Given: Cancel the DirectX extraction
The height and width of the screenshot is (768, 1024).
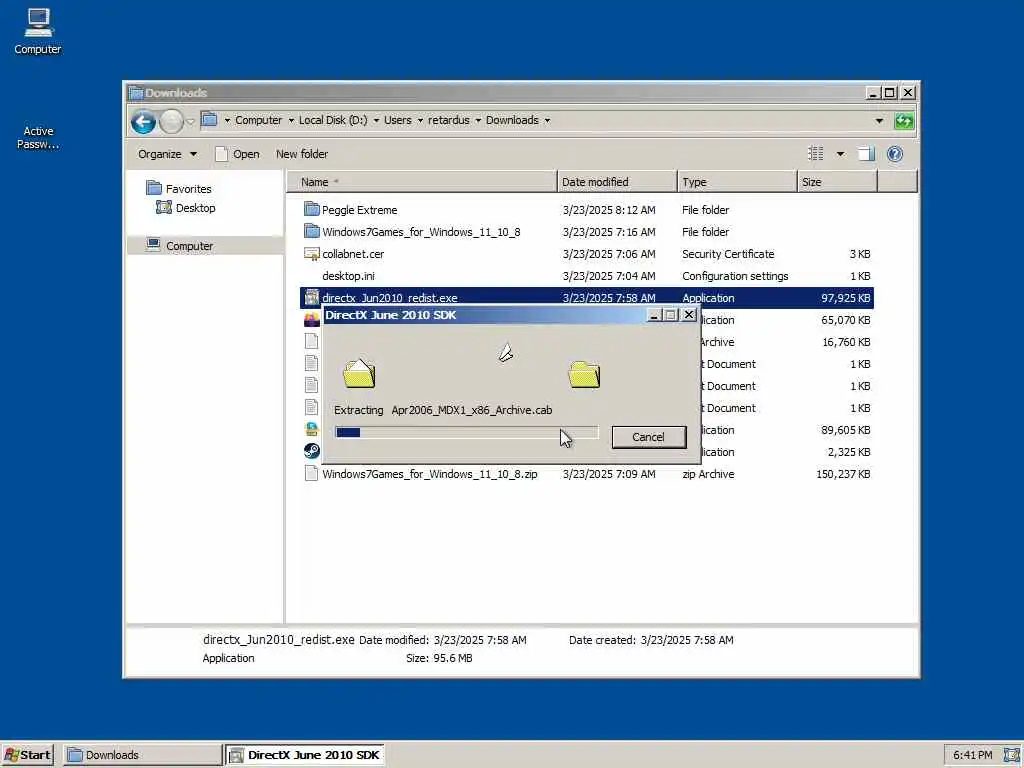Looking at the screenshot, I should click(648, 437).
